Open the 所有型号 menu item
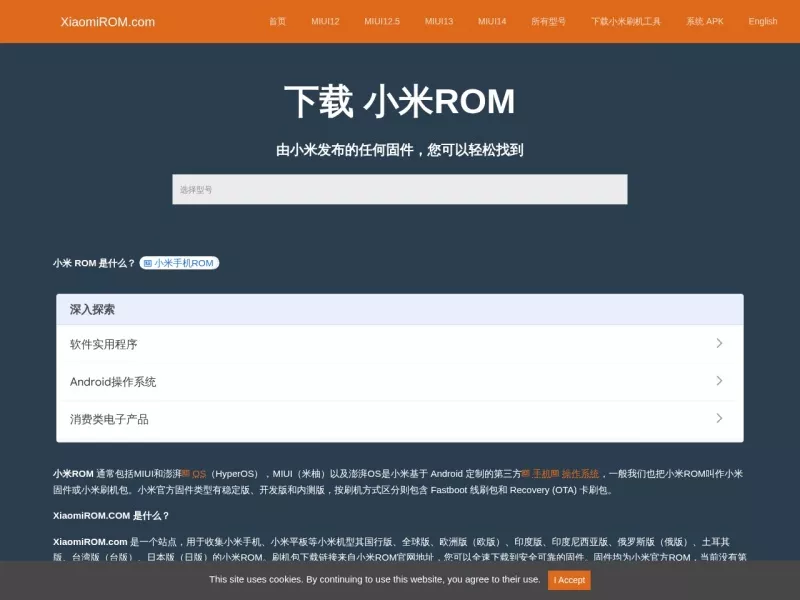 click(548, 21)
